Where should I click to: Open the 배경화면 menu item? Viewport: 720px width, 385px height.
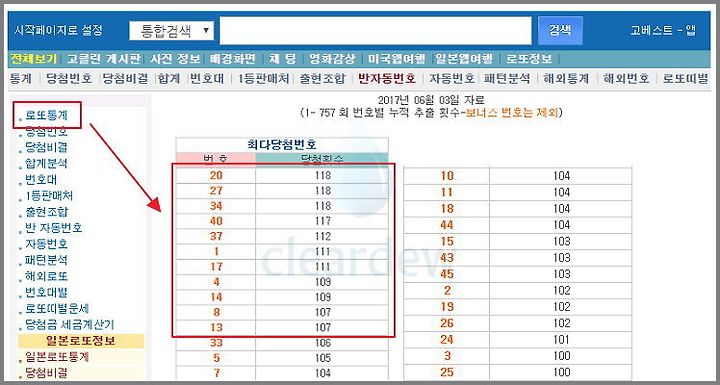coord(232,59)
